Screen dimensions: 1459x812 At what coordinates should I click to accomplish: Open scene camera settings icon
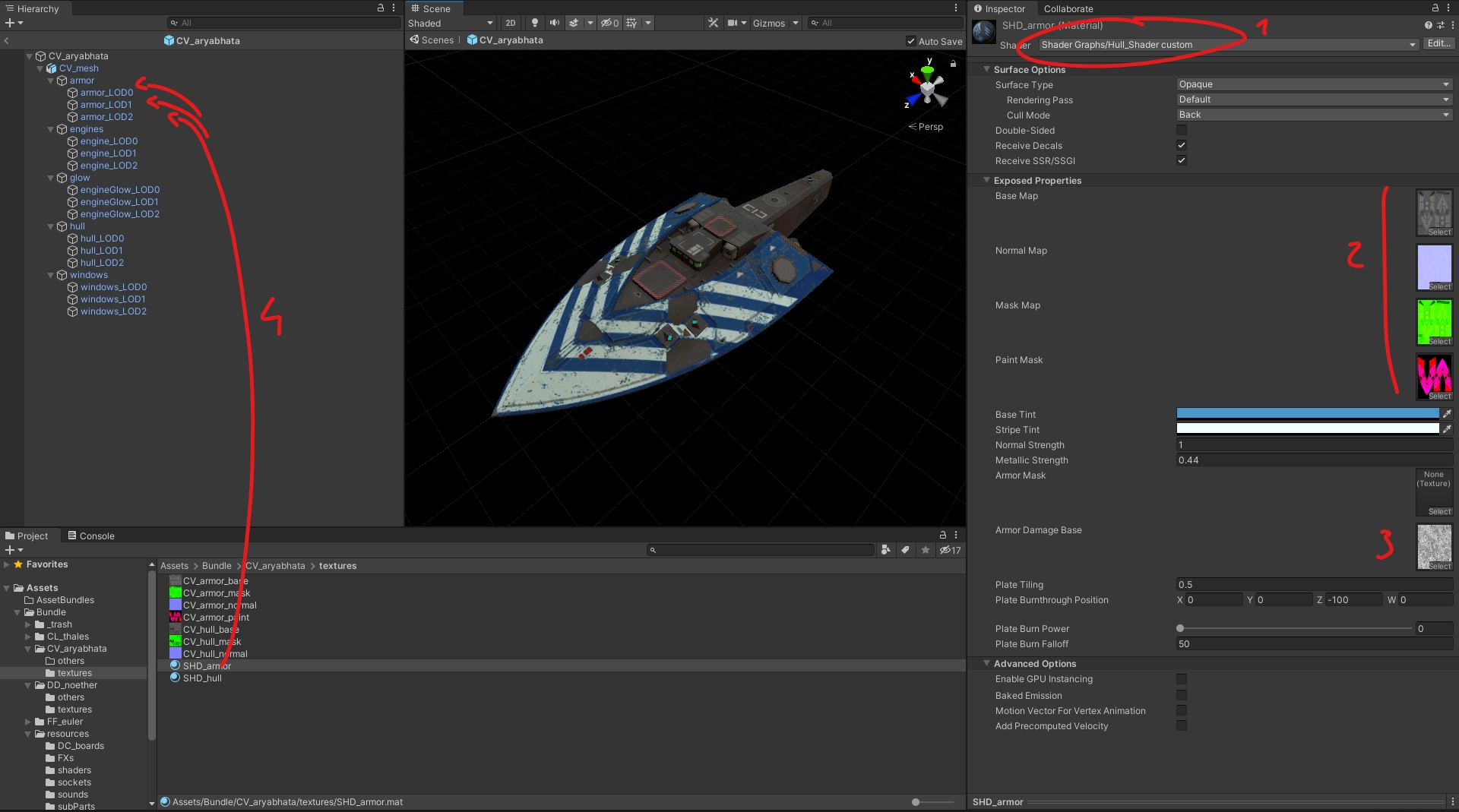[x=733, y=23]
